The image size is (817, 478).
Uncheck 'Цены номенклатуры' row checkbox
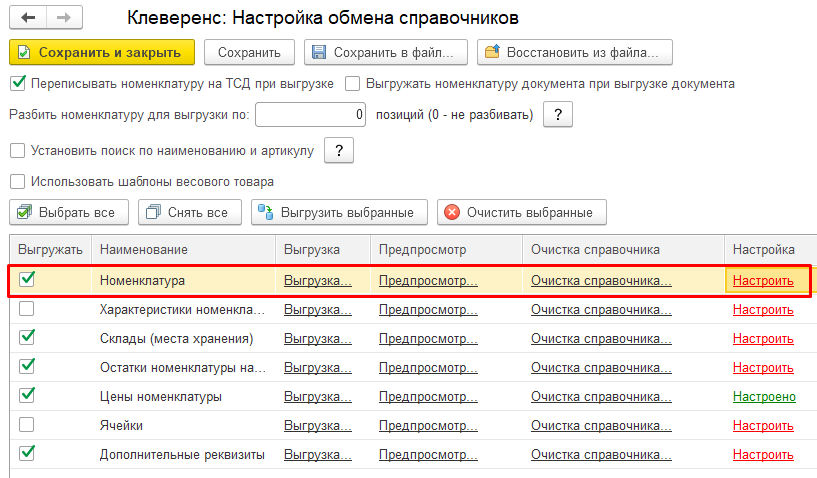27,396
